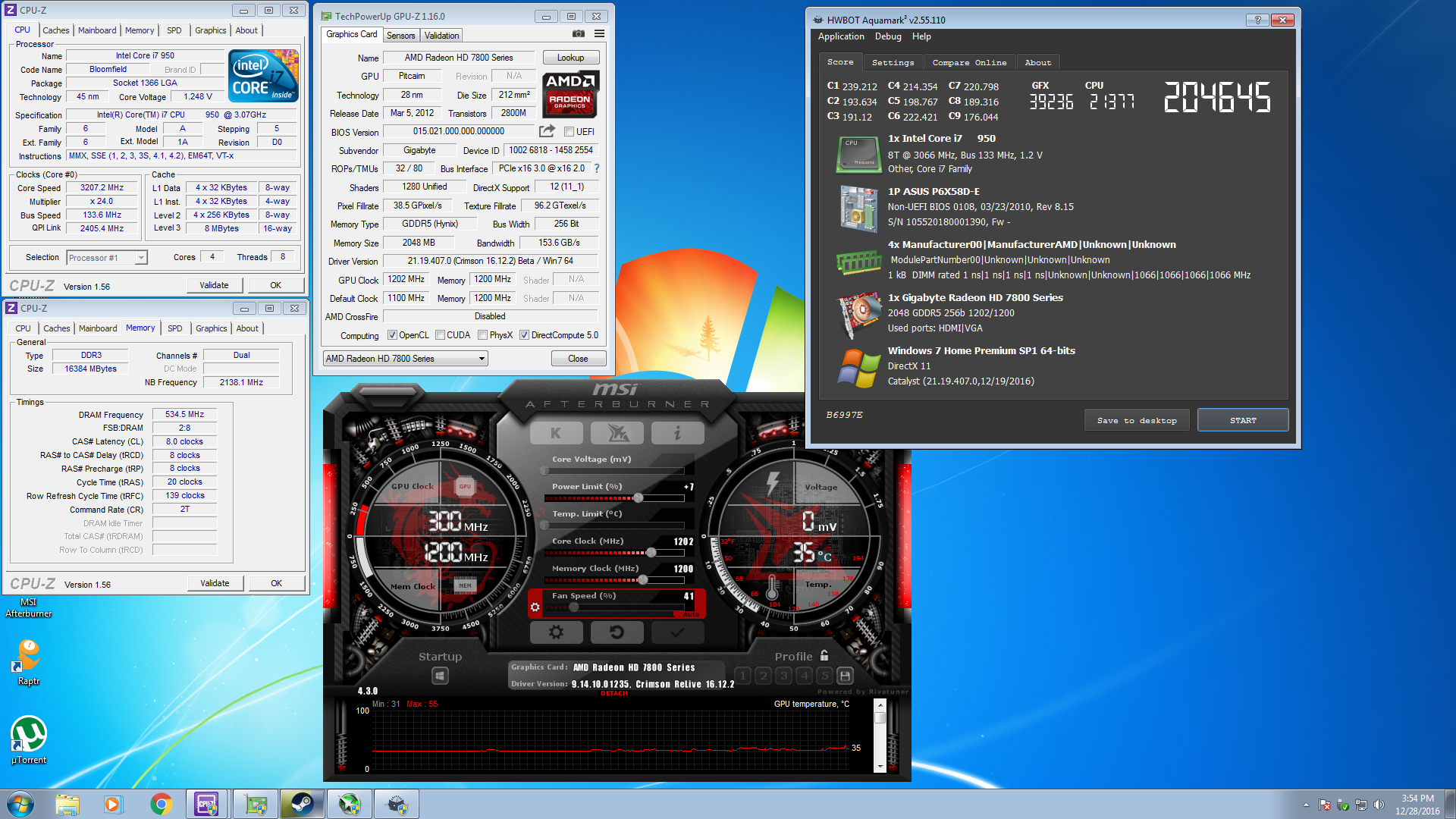Image resolution: width=1456 pixels, height=819 pixels.
Task: Open Raptr desktop shortcut
Action: click(29, 661)
